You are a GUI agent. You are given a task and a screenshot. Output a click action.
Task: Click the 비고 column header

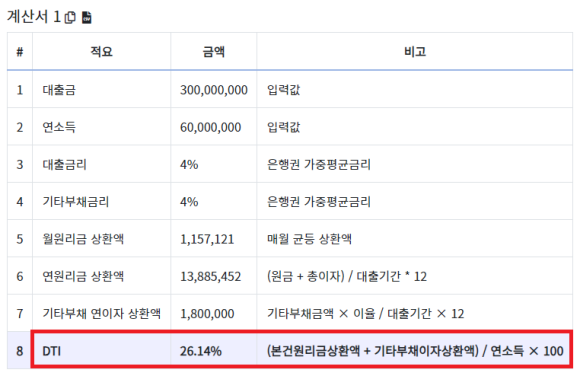(x=415, y=51)
